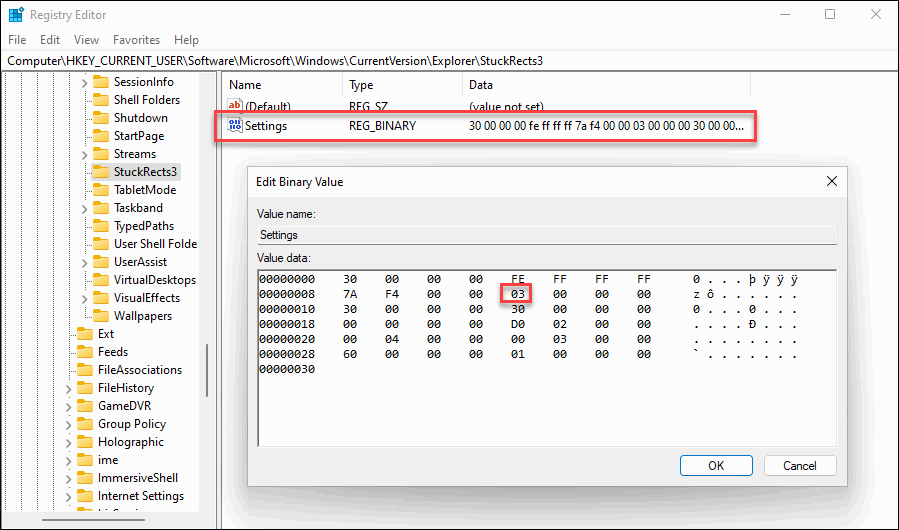
Task: Click the StartPage folder icon
Action: (x=101, y=136)
